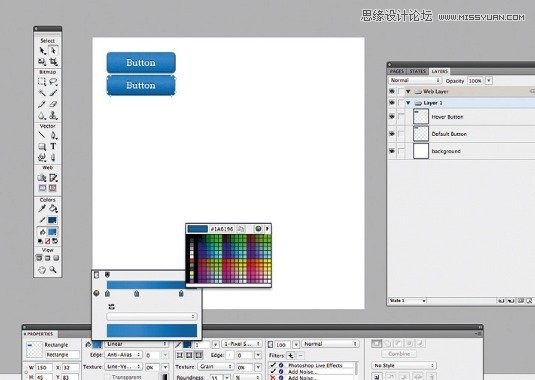Image resolution: width=535 pixels, height=380 pixels.
Task: Select the Marquee tool in Bitmap section
Action: 42,82
